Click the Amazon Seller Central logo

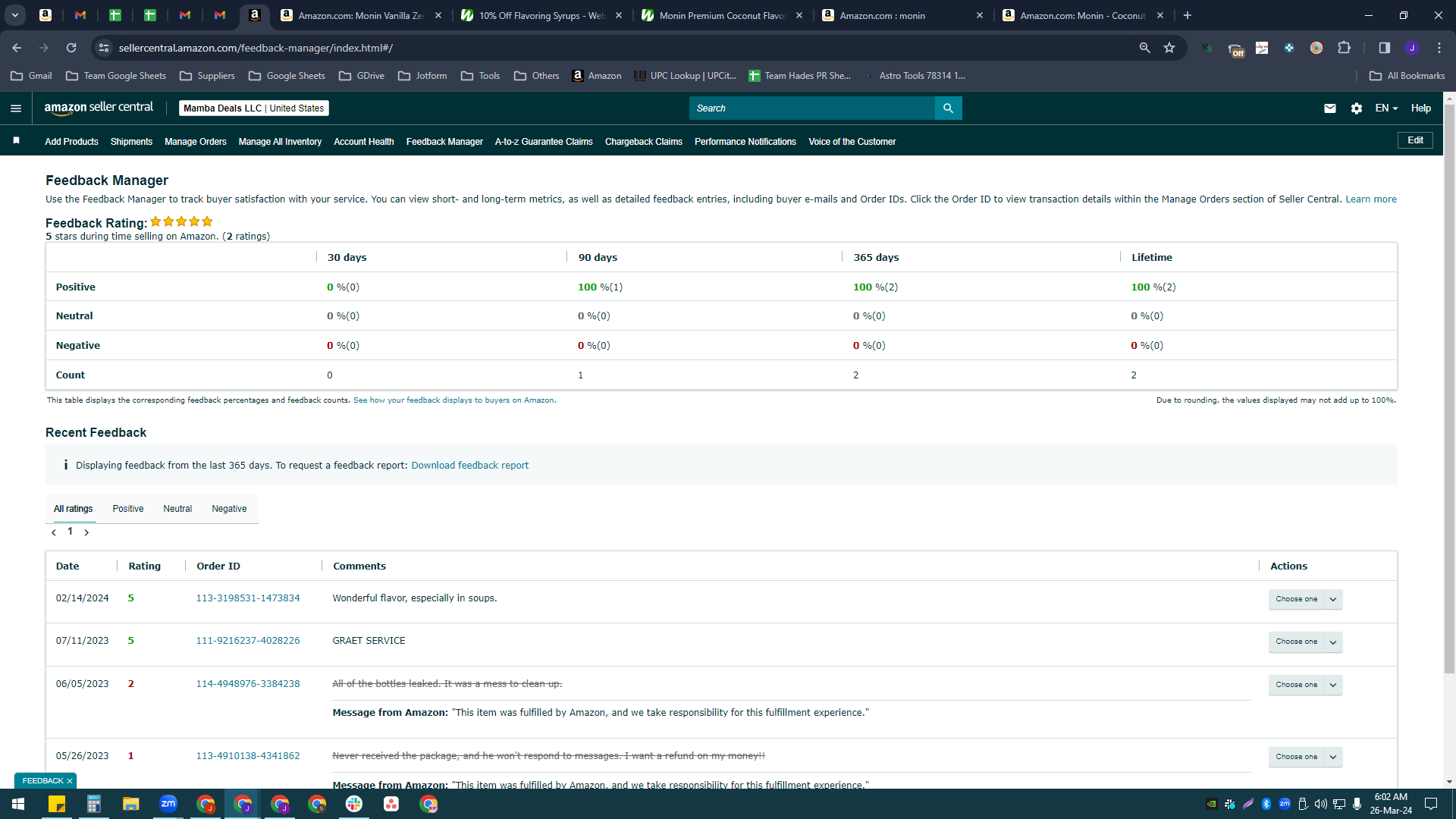click(x=99, y=108)
